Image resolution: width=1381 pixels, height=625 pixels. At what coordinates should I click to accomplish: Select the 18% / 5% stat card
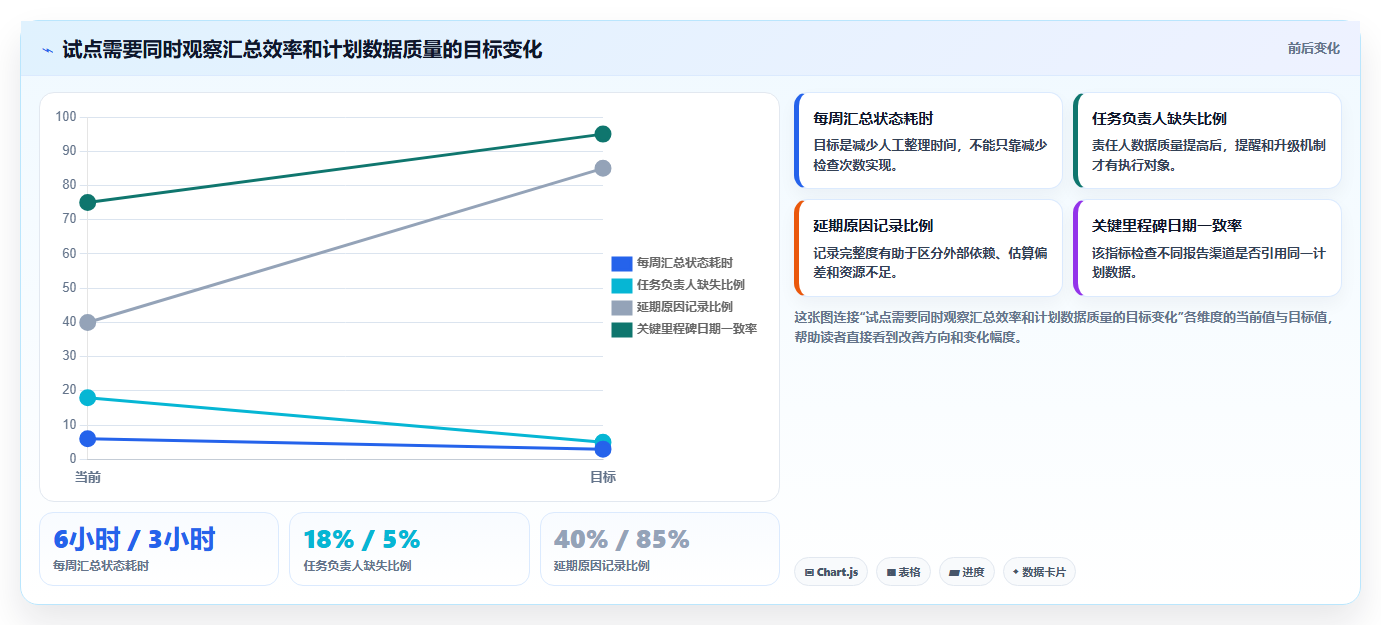coord(409,549)
